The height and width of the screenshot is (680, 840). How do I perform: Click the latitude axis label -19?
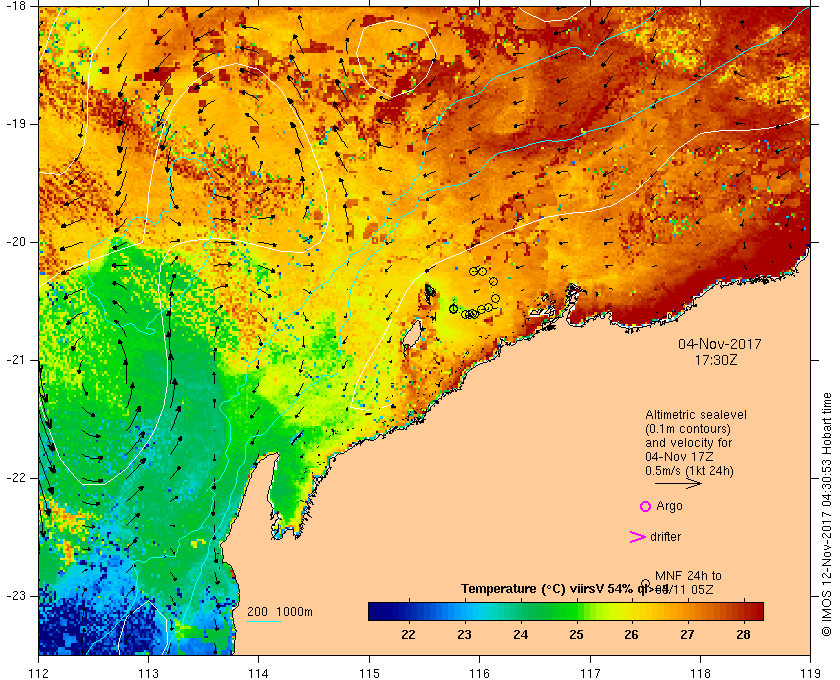14,124
